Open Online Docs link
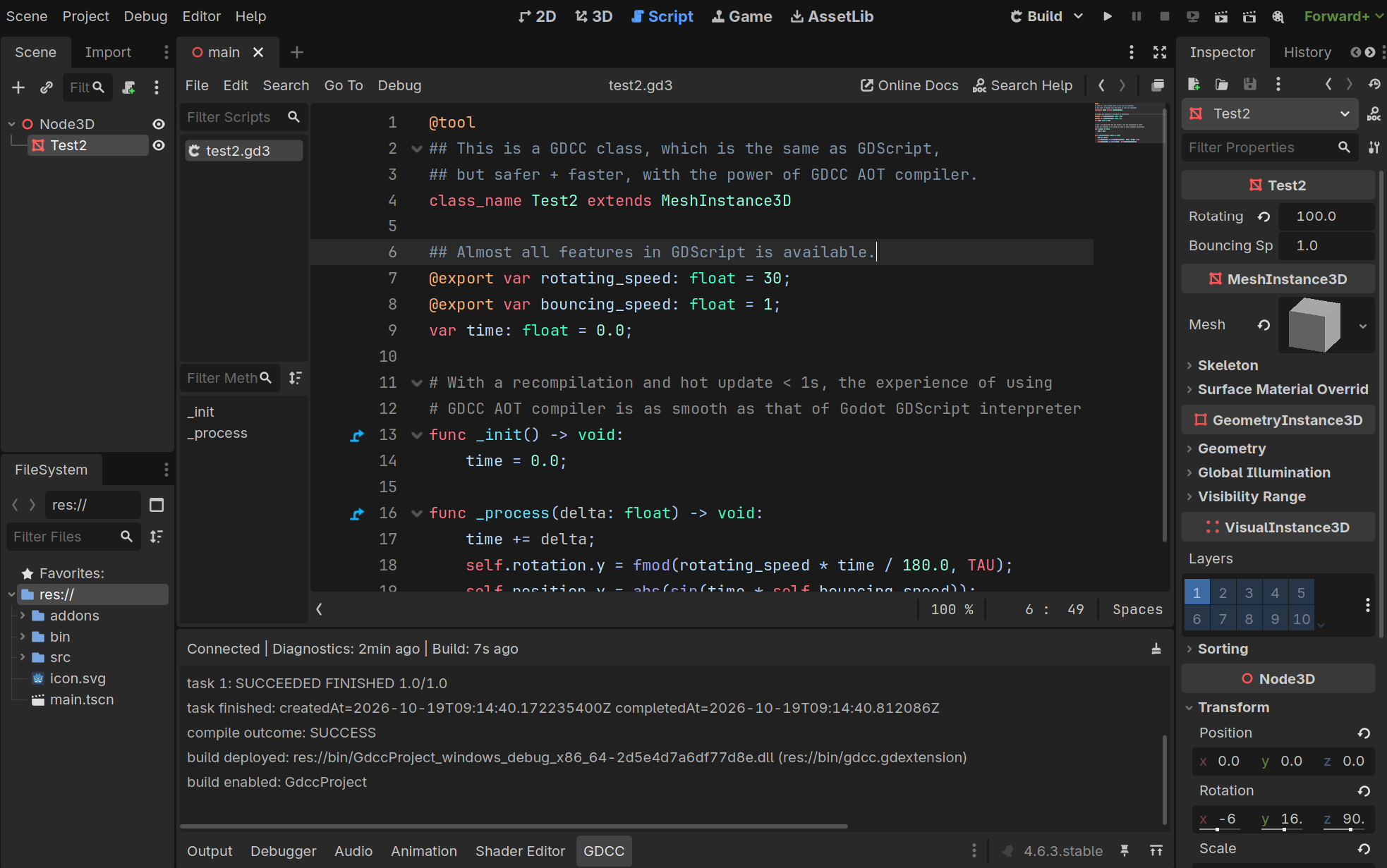The height and width of the screenshot is (868, 1387). 909,85
